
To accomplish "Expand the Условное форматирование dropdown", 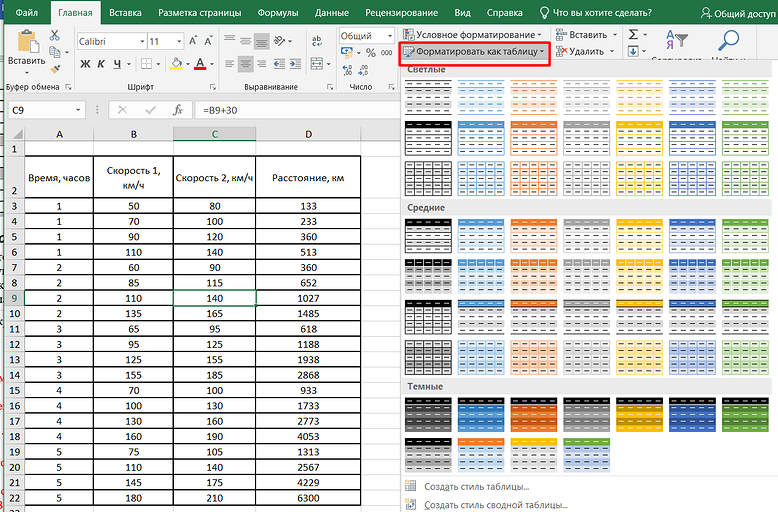I will tap(474, 34).
